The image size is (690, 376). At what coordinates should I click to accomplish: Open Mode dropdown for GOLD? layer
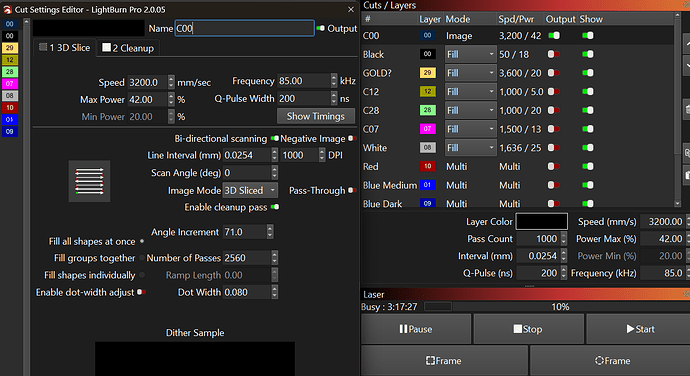470,73
